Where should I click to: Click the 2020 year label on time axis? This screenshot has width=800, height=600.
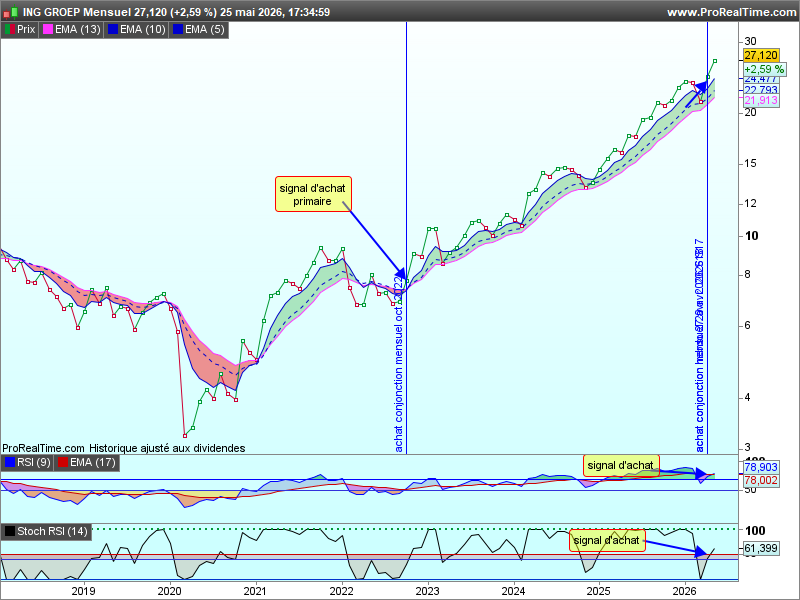pos(169,591)
